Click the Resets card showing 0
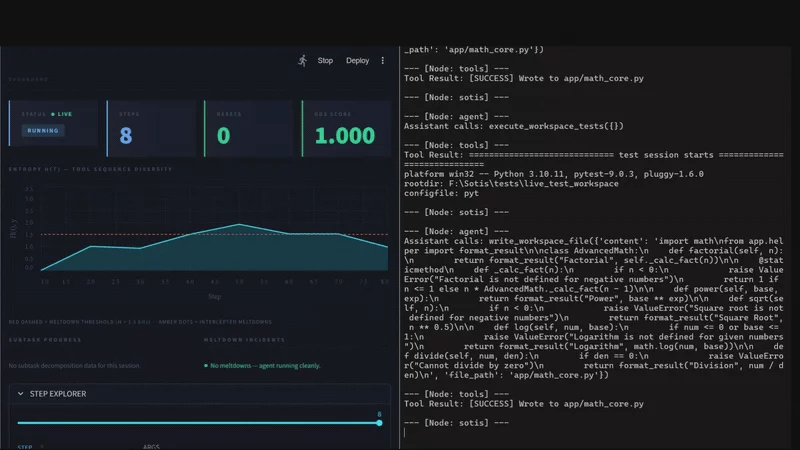 pyautogui.click(x=249, y=129)
